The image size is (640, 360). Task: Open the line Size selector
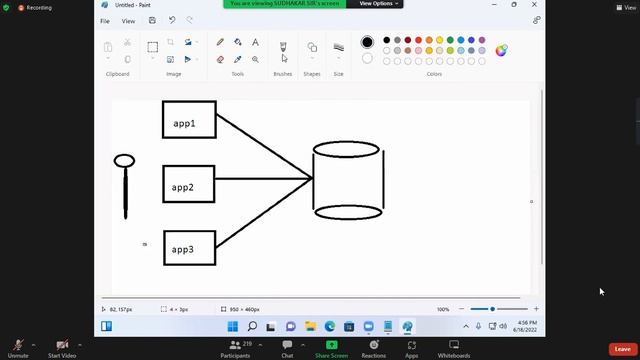(x=338, y=47)
